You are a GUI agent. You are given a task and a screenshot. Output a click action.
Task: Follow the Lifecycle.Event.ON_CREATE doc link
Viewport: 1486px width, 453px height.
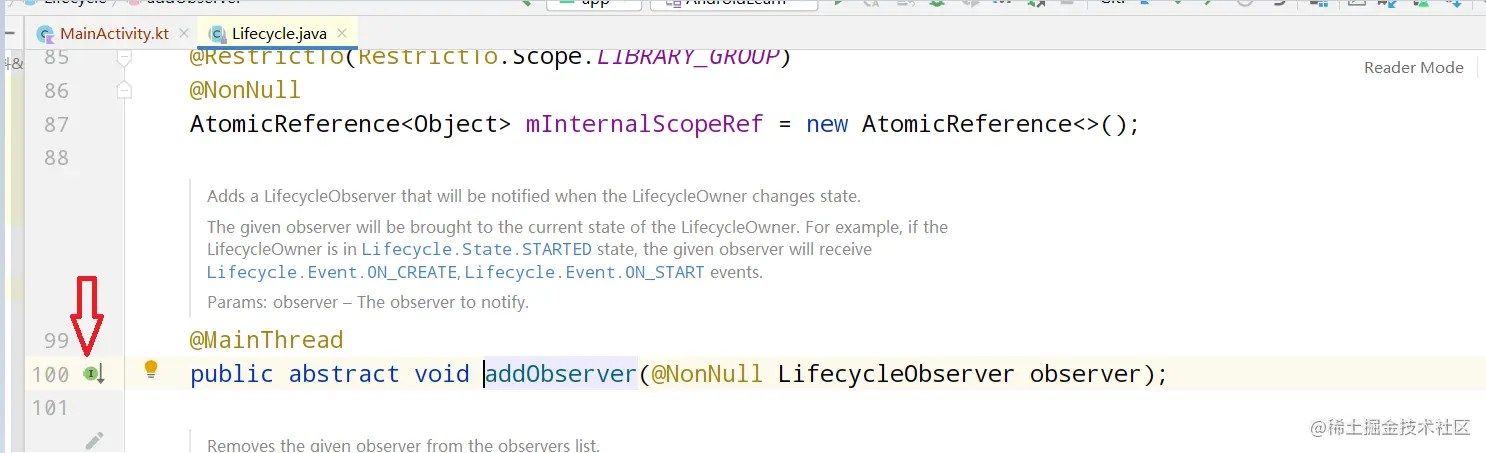(x=333, y=272)
